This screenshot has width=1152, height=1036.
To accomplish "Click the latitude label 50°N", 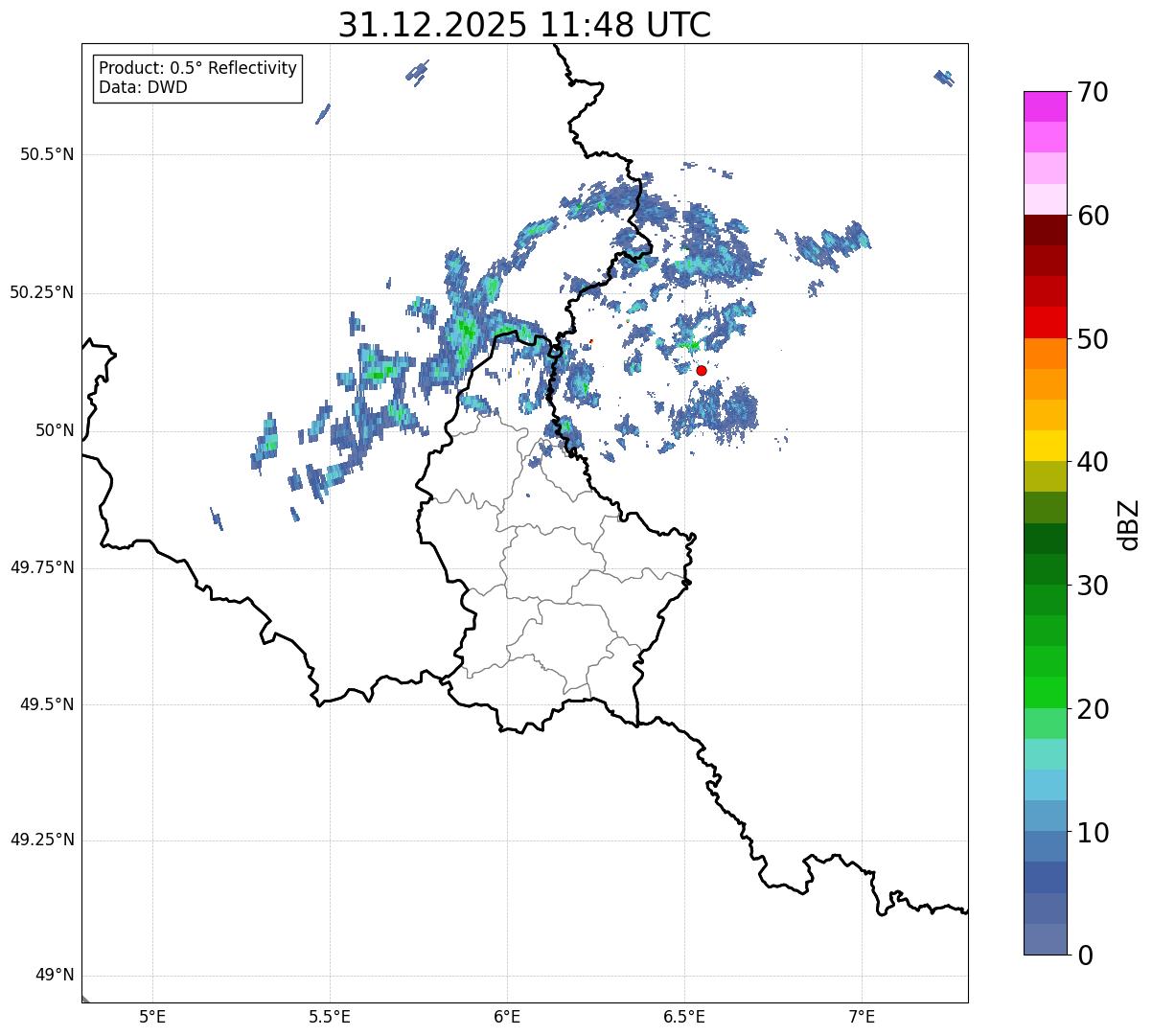I will (x=55, y=430).
